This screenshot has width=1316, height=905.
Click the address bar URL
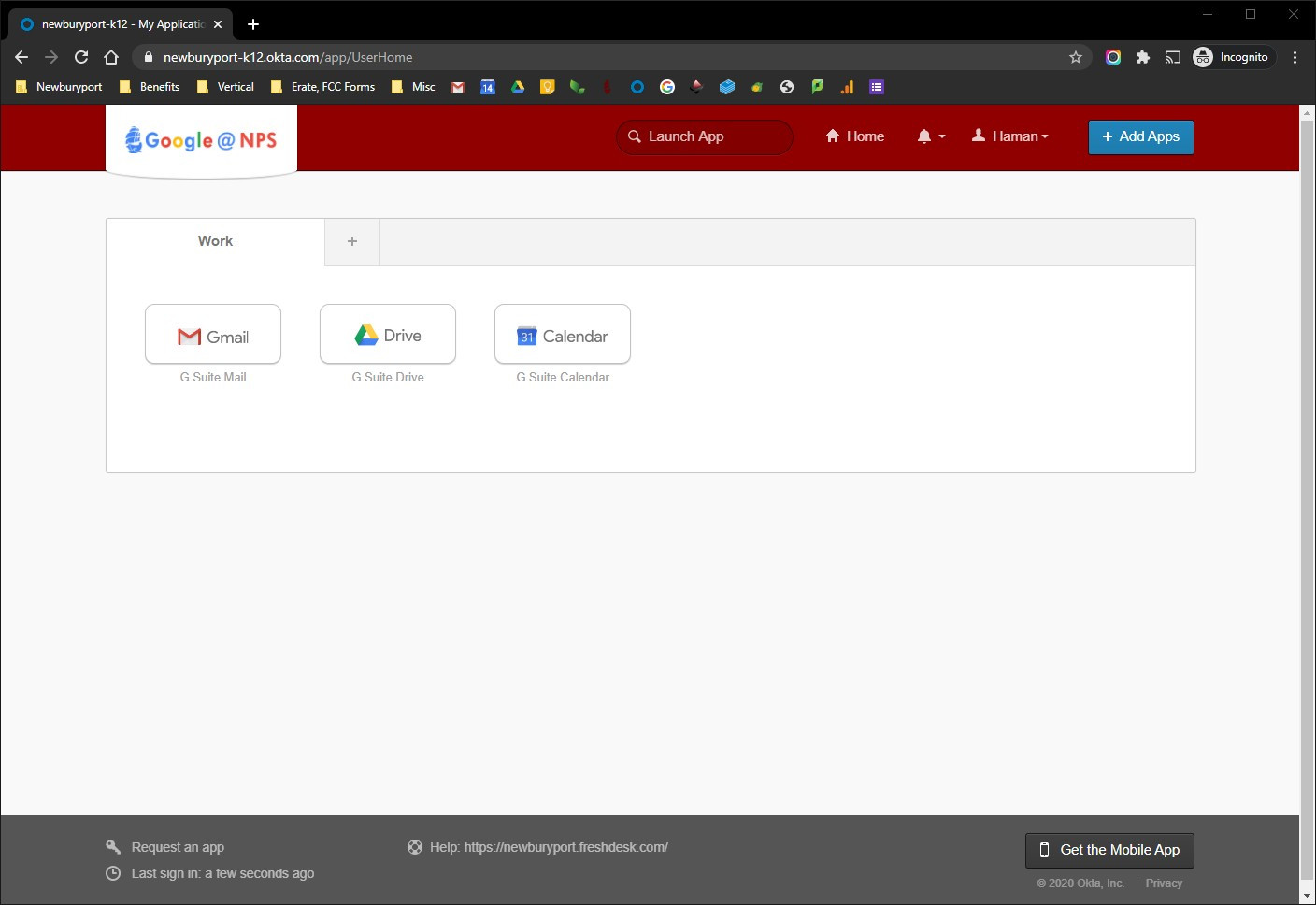point(288,57)
